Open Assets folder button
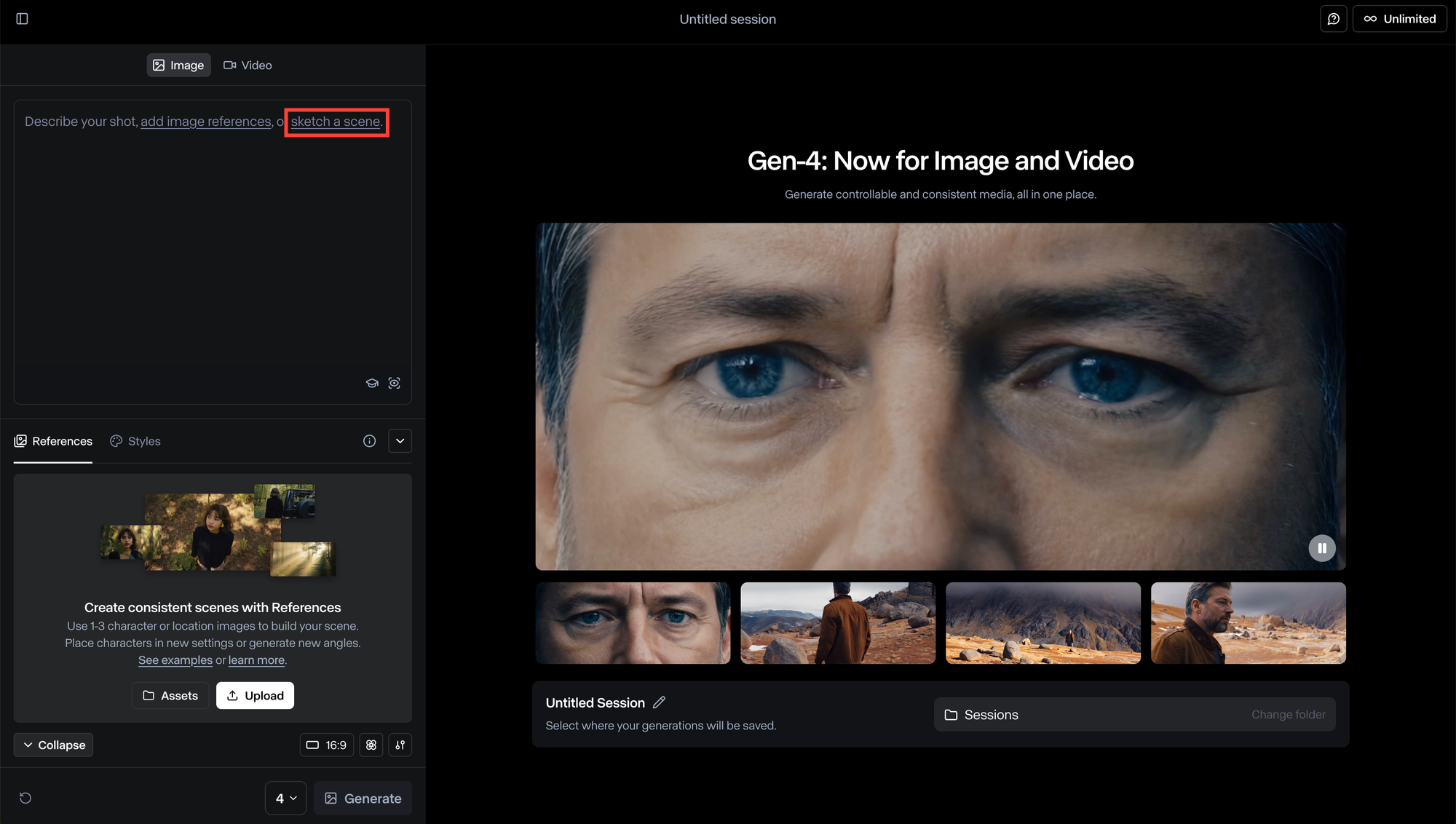 (170, 696)
